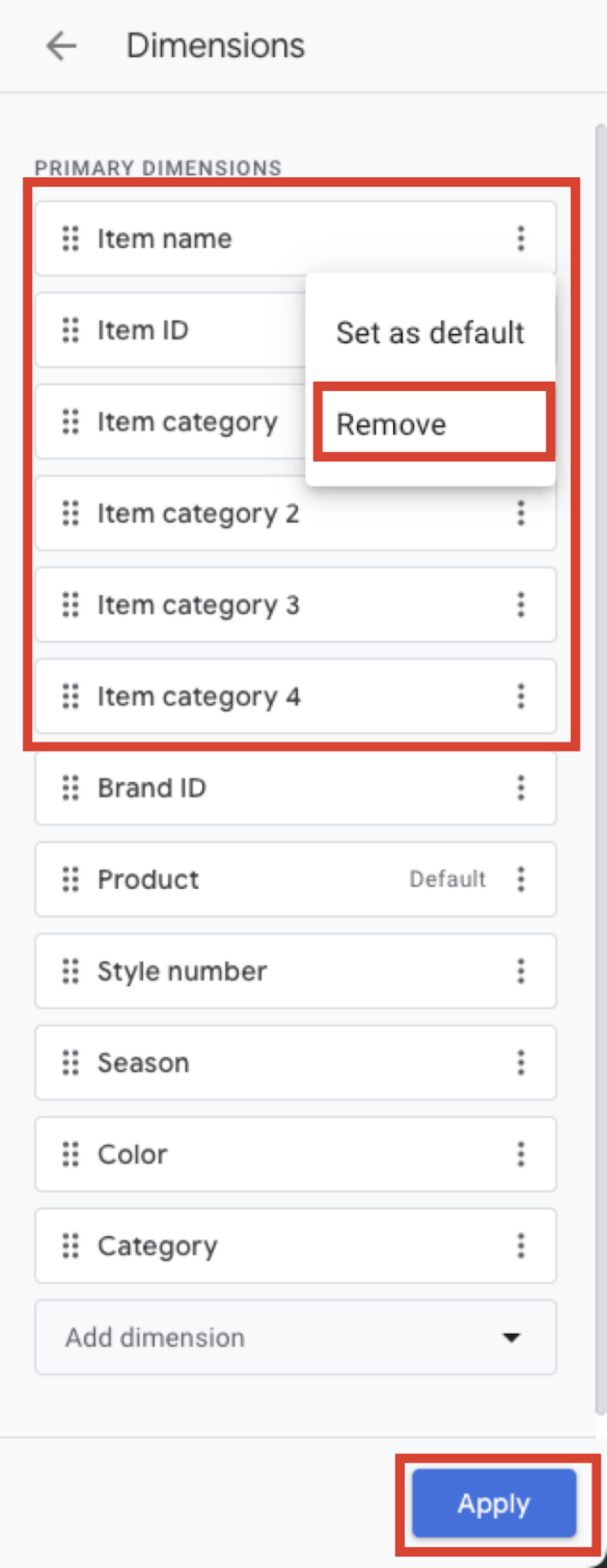Image resolution: width=607 pixels, height=1568 pixels.
Task: Open three-dot menu for Item category 4
Action: tap(520, 696)
